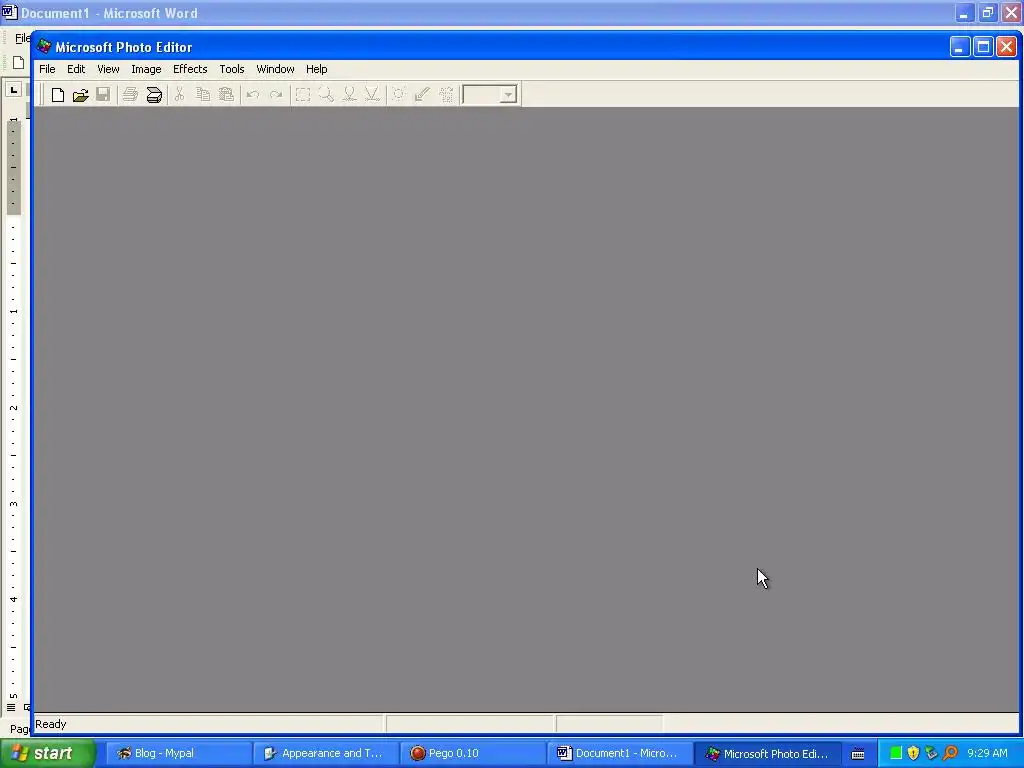This screenshot has height=768, width=1024.
Task: Select the Set Transparent Color tool
Action: [x=423, y=95]
